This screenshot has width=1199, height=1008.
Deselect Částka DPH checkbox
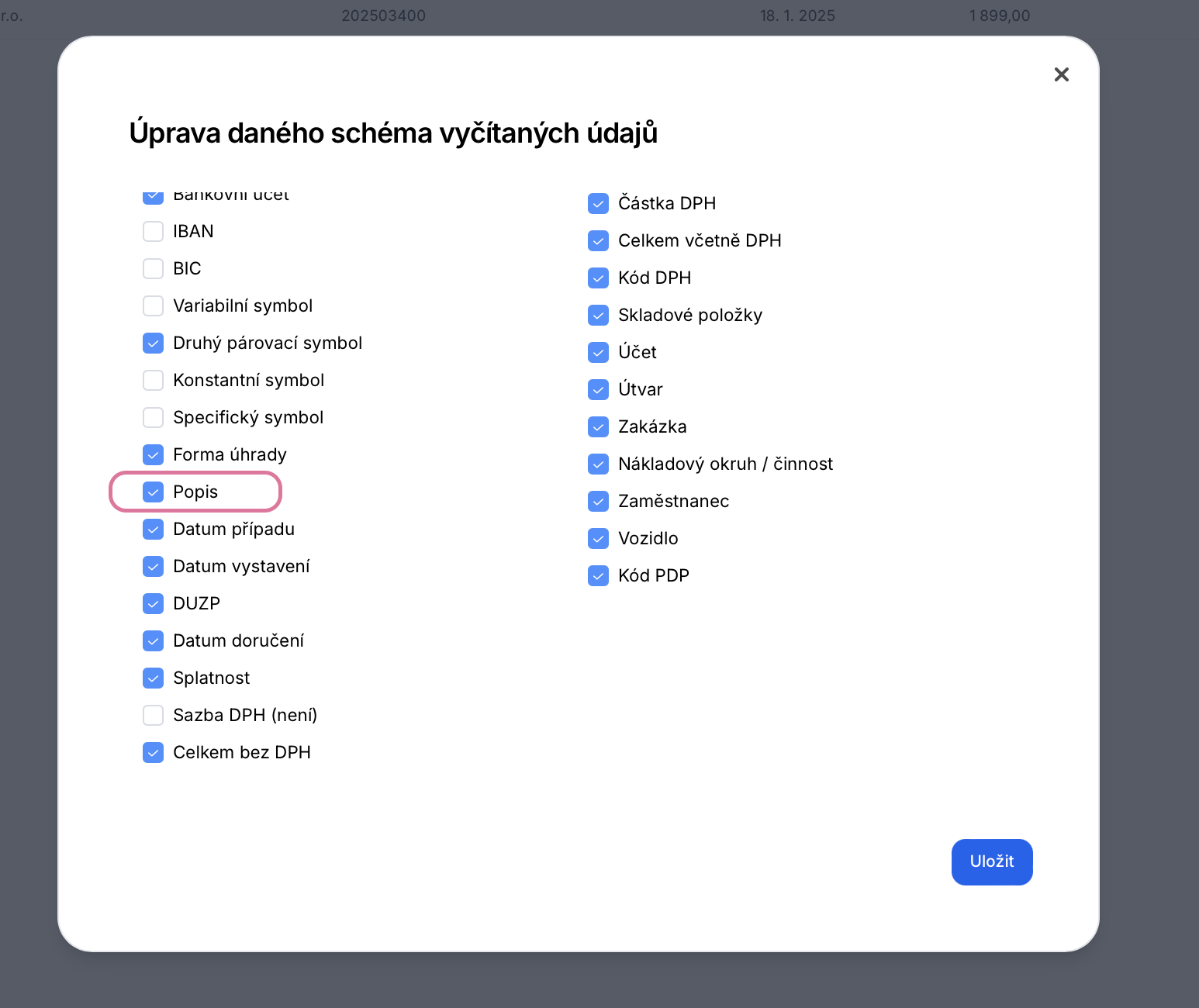pyautogui.click(x=599, y=204)
